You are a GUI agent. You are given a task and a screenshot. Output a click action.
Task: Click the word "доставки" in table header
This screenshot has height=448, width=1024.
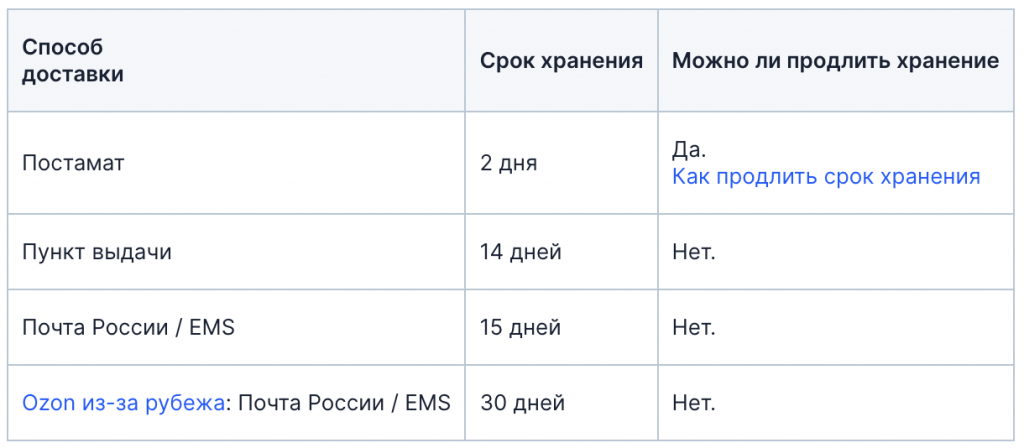click(73, 75)
